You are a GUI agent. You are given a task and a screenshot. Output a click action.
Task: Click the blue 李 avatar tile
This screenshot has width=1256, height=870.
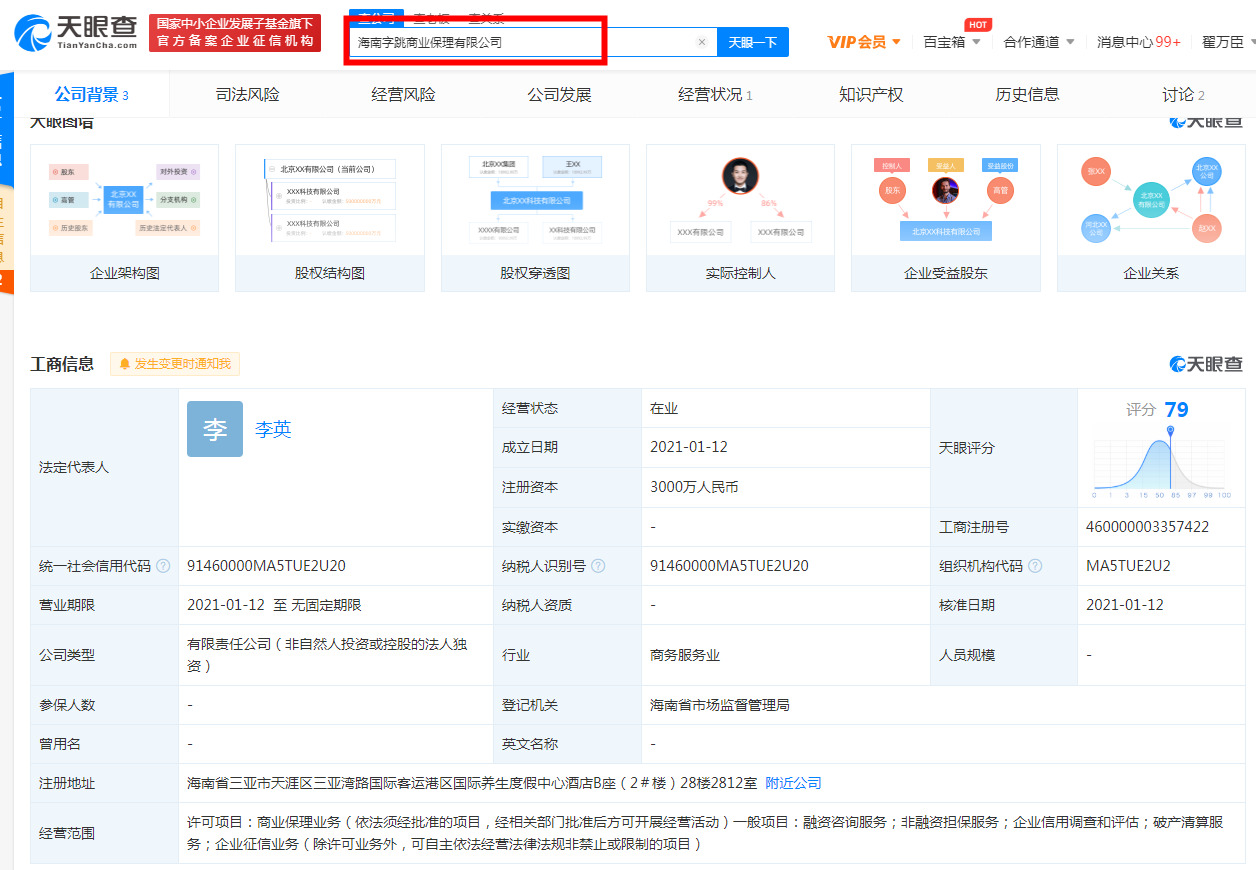(215, 429)
